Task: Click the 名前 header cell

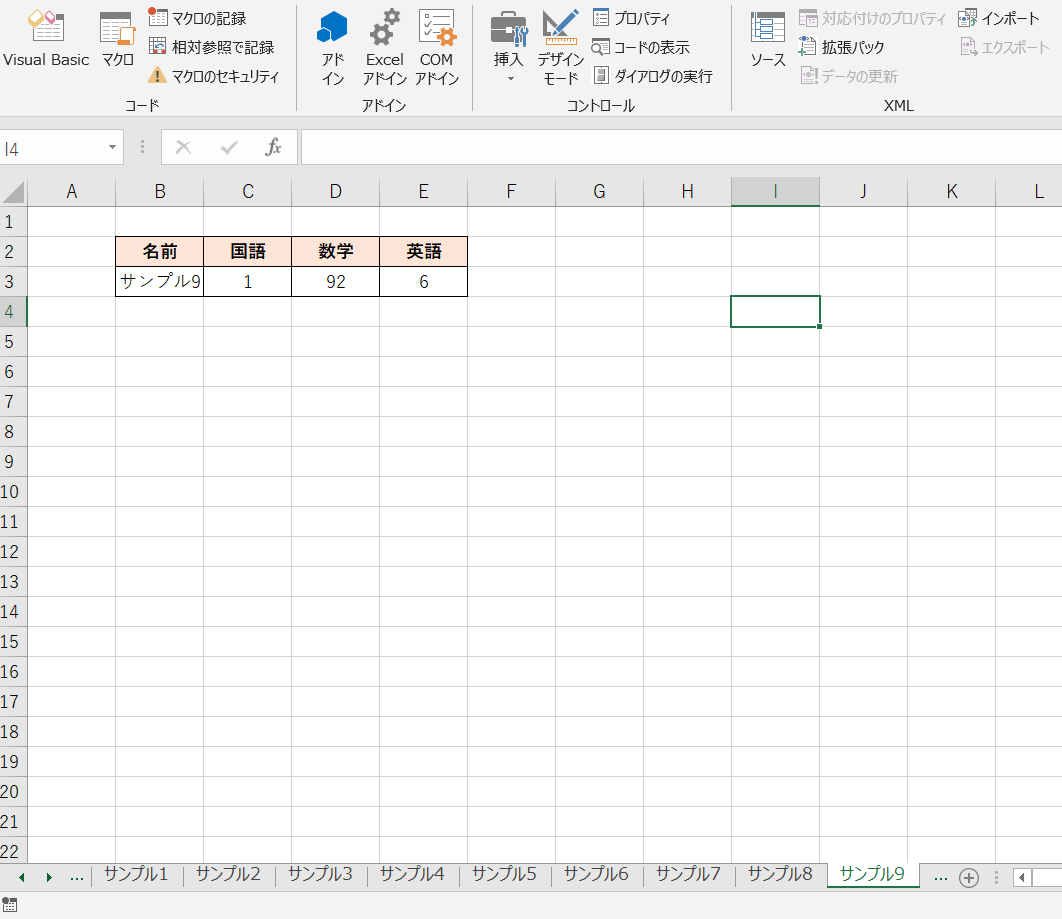Action: coord(160,251)
